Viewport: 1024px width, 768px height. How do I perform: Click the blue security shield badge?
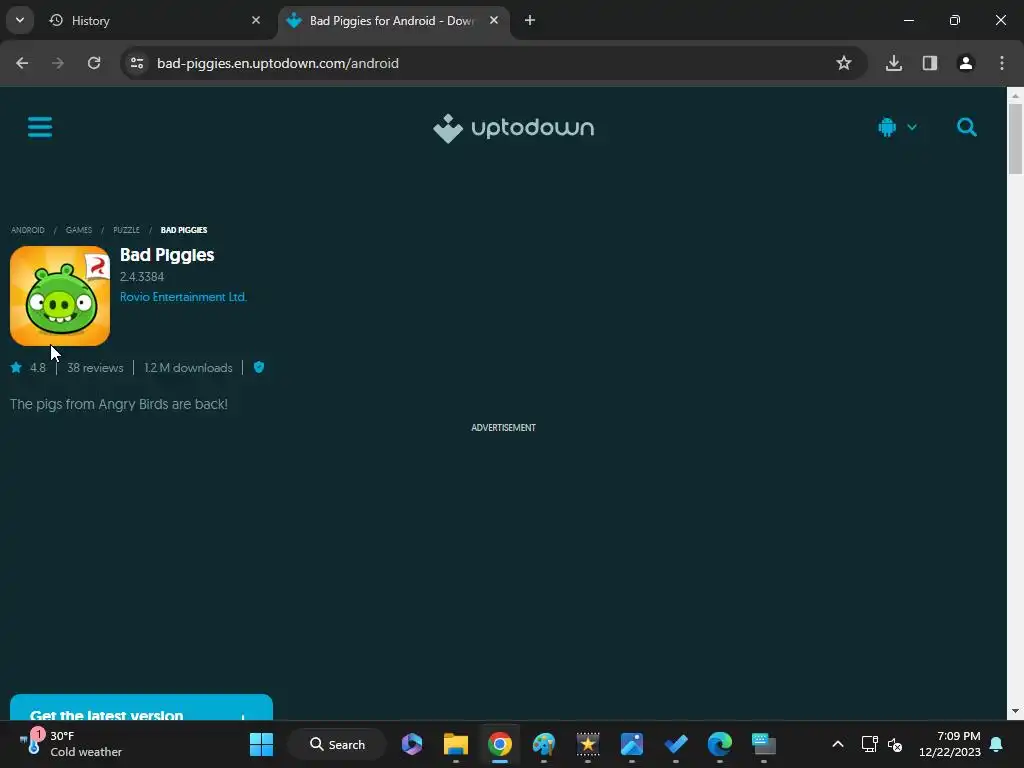(x=259, y=367)
